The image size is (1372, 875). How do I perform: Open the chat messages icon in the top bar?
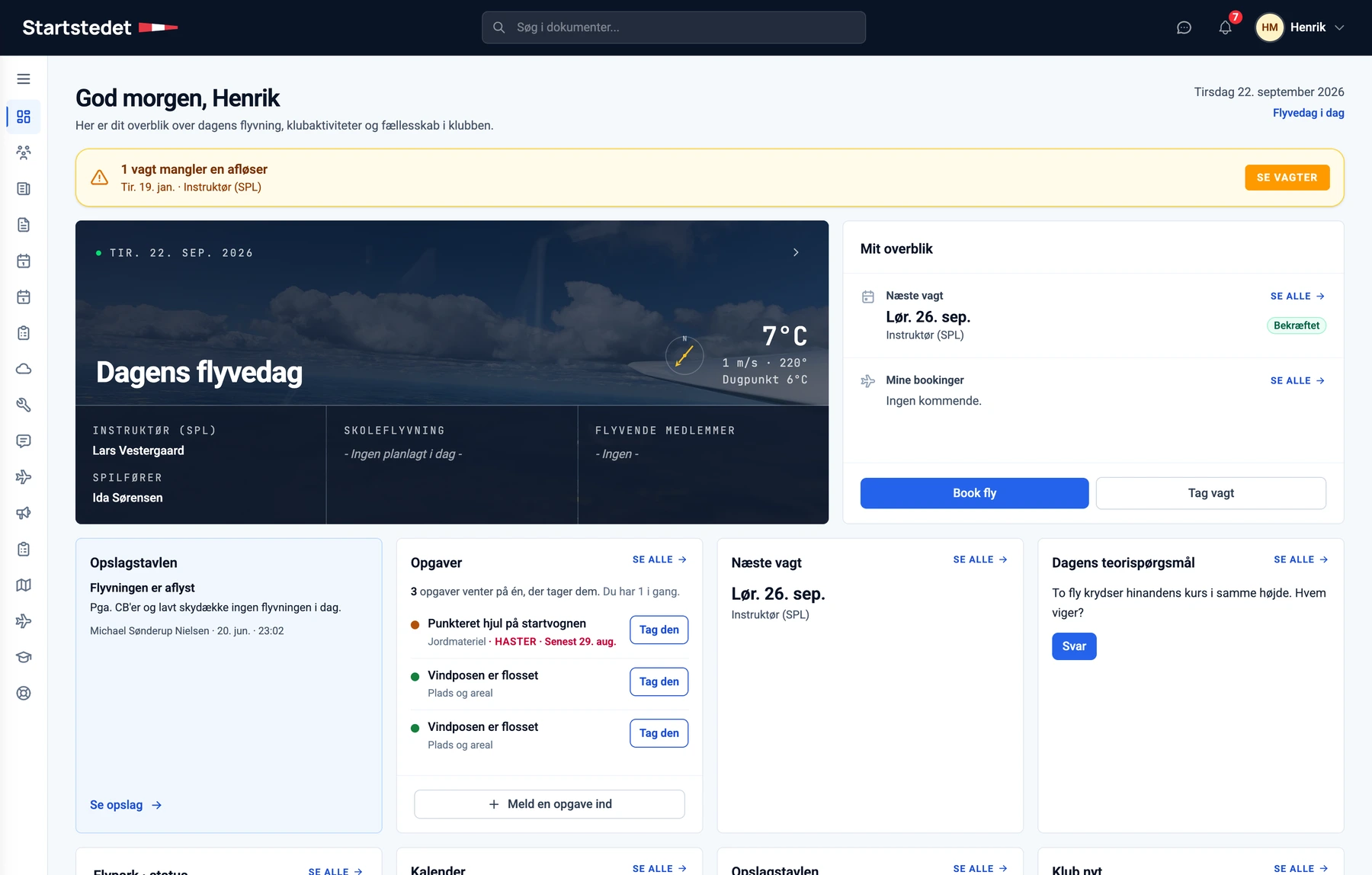click(1184, 27)
